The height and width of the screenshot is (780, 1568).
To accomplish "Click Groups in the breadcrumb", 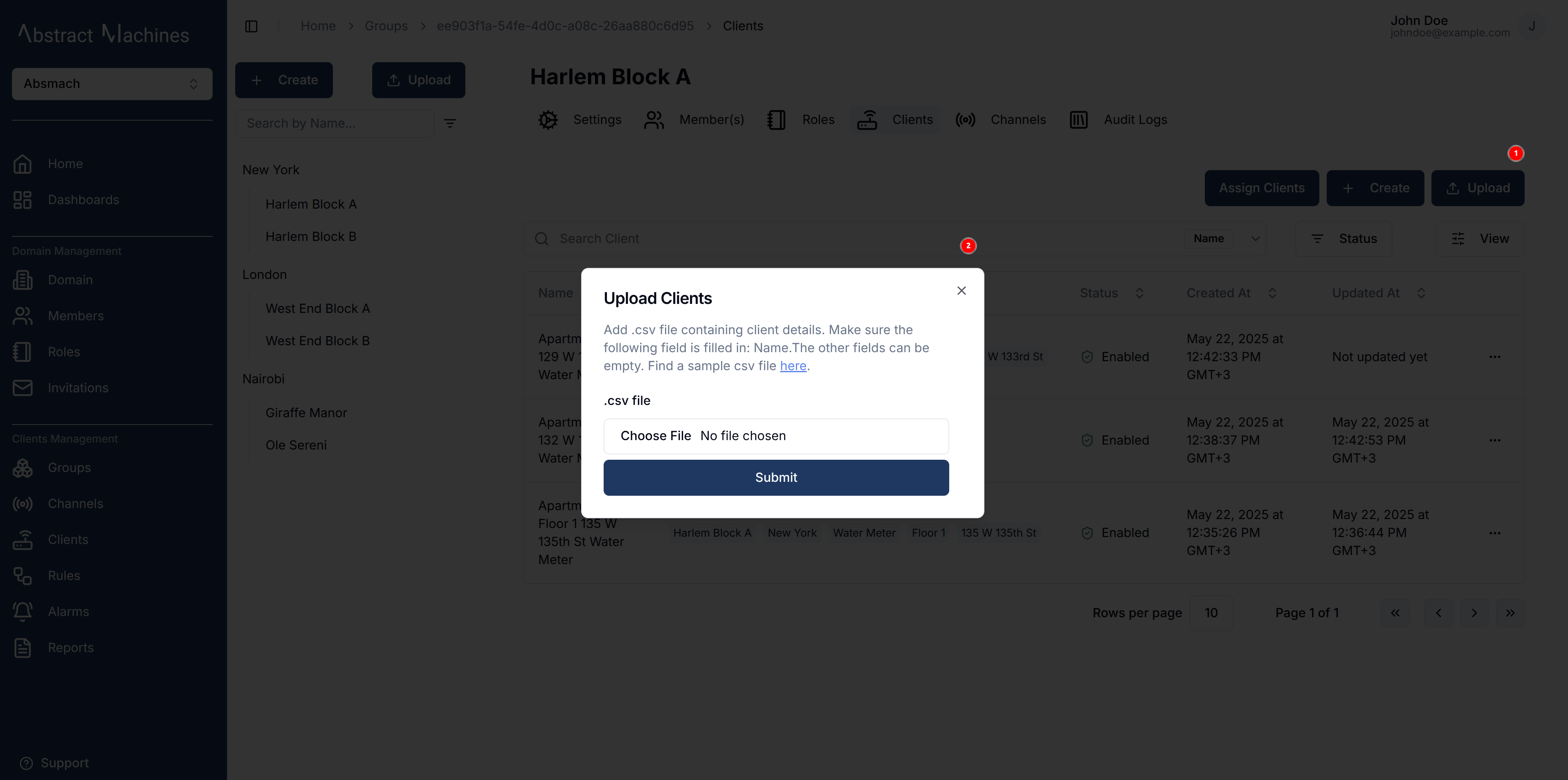I will (386, 26).
